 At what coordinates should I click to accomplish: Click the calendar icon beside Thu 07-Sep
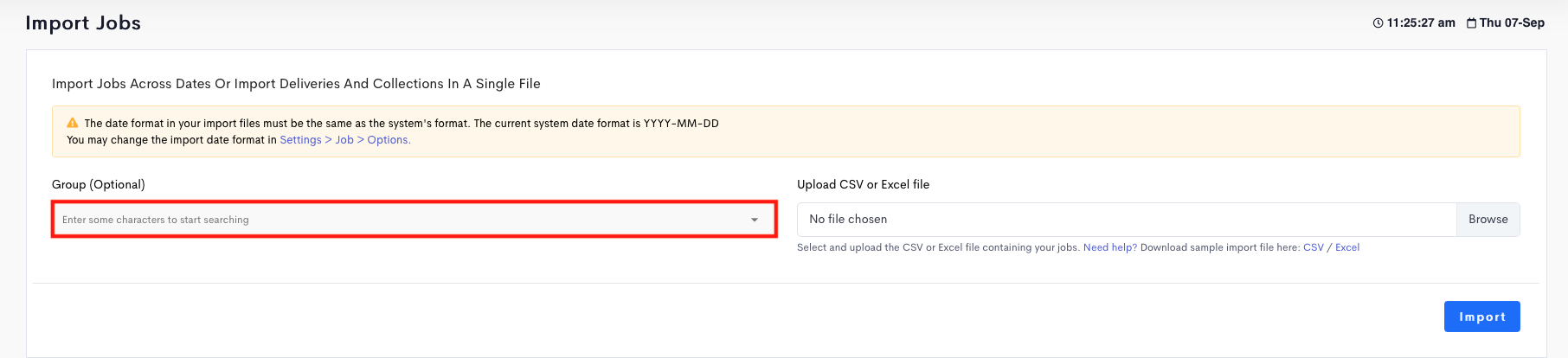(1472, 23)
